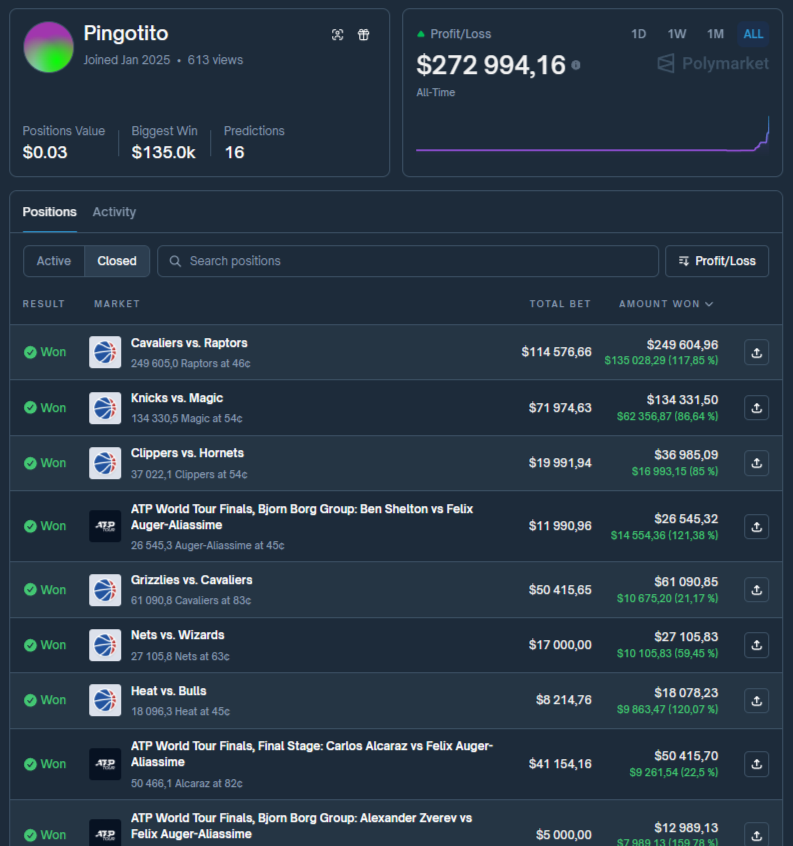Viewport: 793px width, 846px height.
Task: Click the gift icon in profile header
Action: 364,35
